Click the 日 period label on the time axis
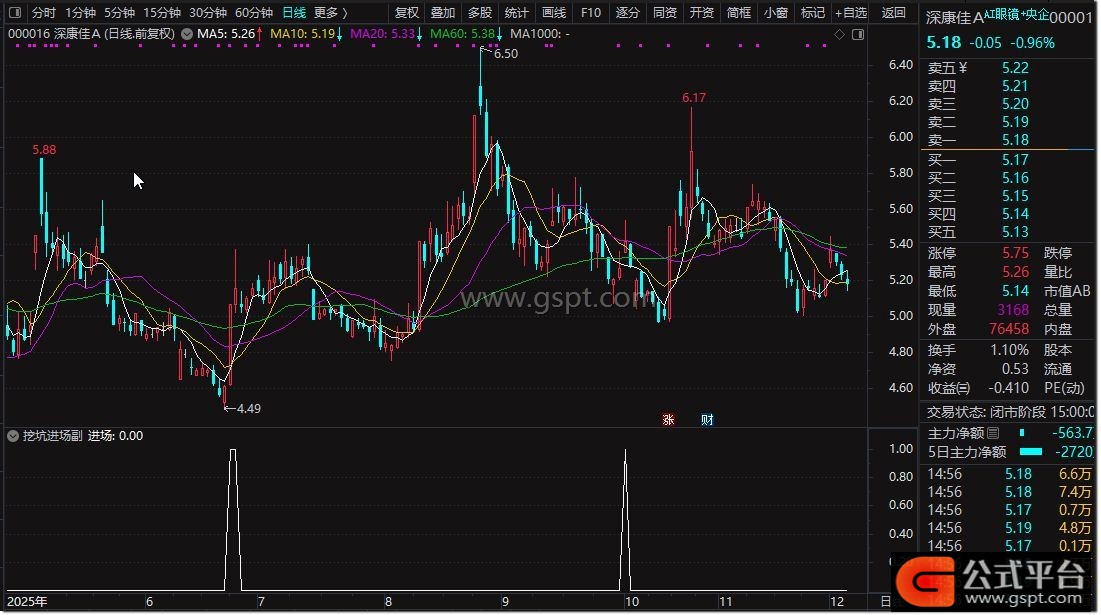The height and width of the screenshot is (615, 1101). (885, 602)
